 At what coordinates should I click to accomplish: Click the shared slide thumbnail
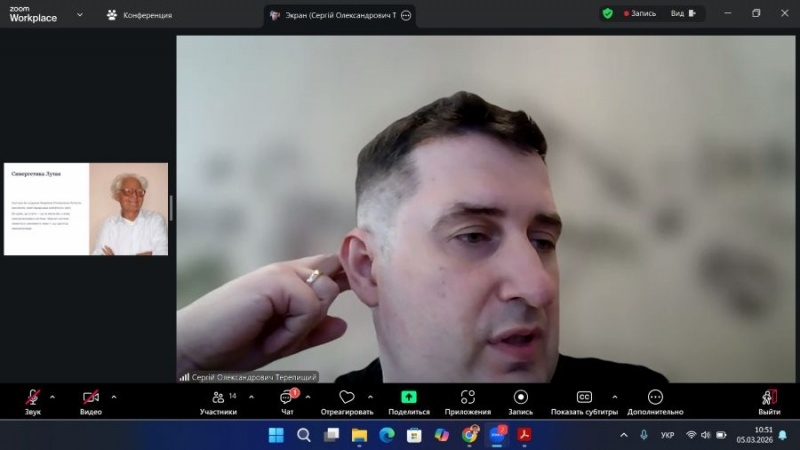point(86,209)
